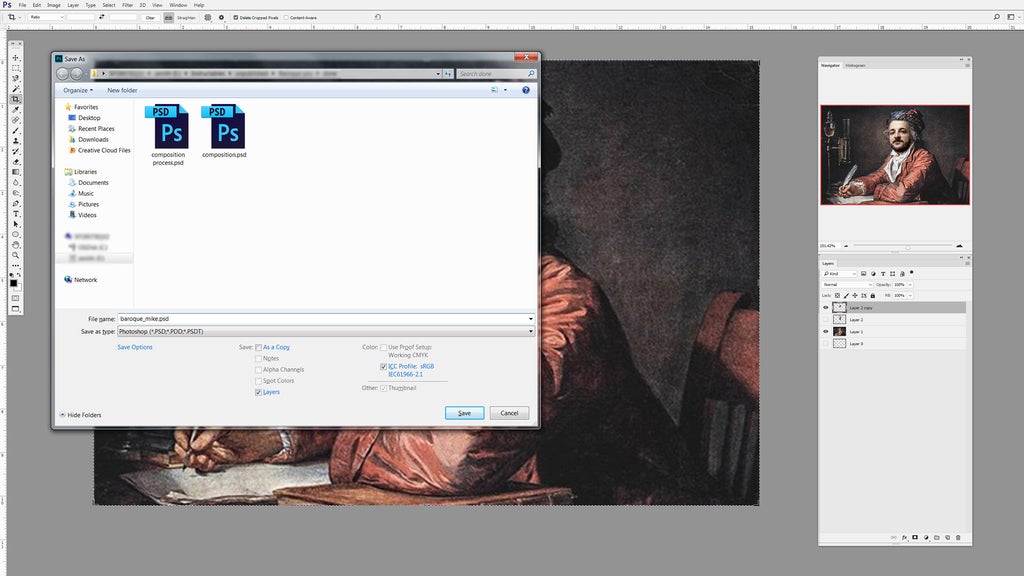This screenshot has height=576, width=1024.
Task: Open the layer blend mode Normal dropdown
Action: [847, 285]
